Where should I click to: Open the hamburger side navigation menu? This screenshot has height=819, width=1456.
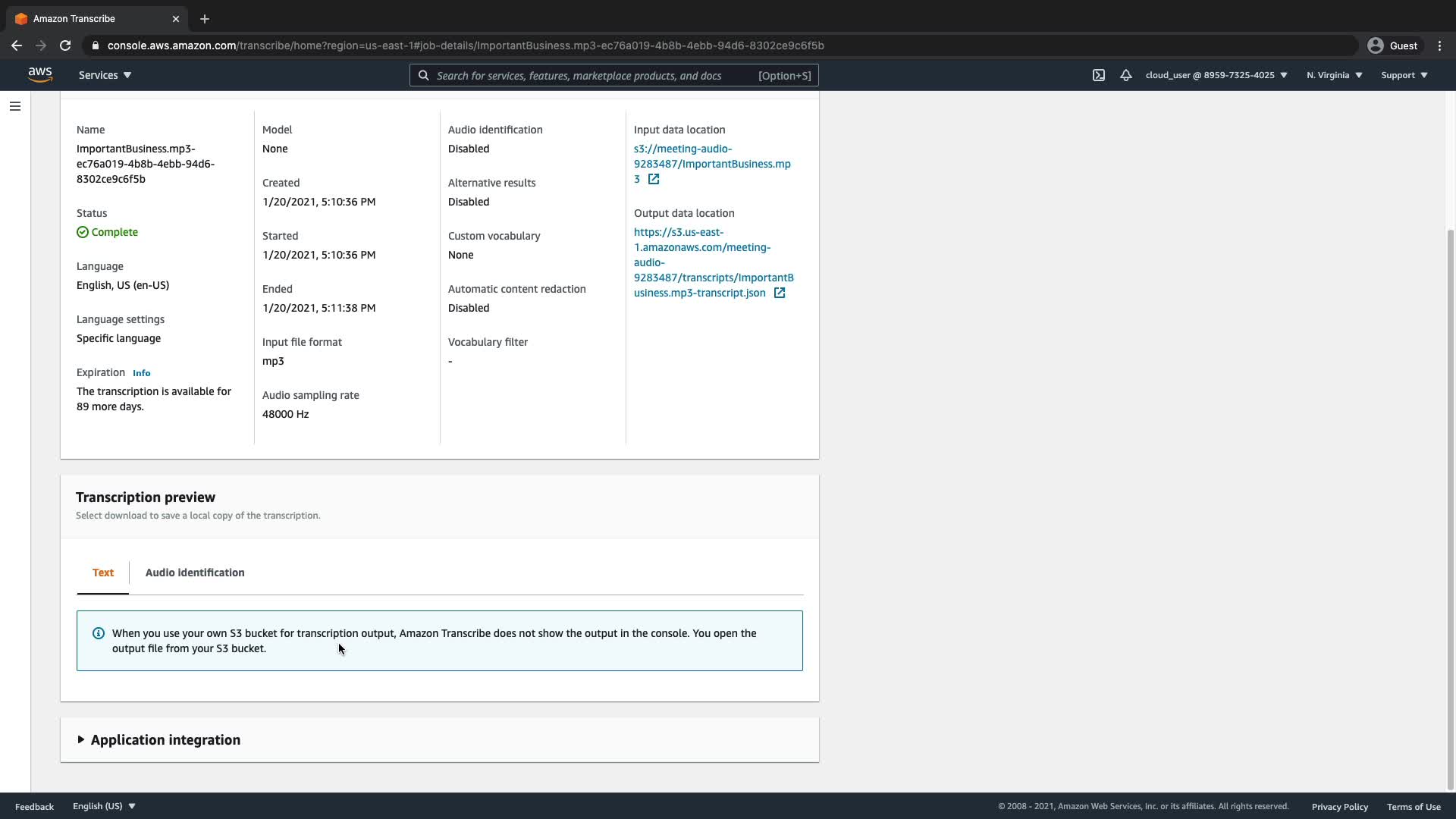click(14, 106)
